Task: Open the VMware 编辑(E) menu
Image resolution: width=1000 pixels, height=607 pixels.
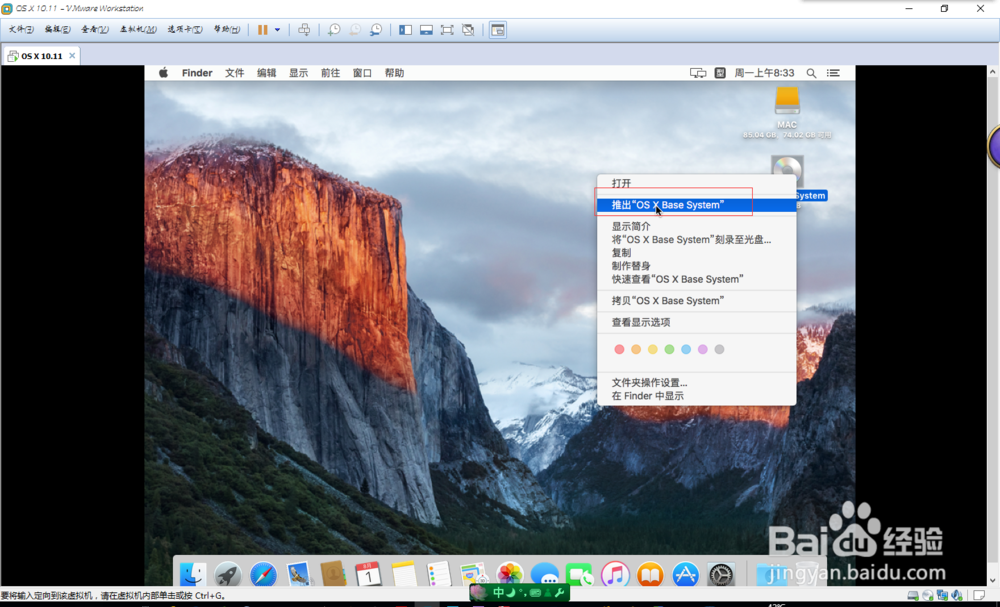Action: 57,29
